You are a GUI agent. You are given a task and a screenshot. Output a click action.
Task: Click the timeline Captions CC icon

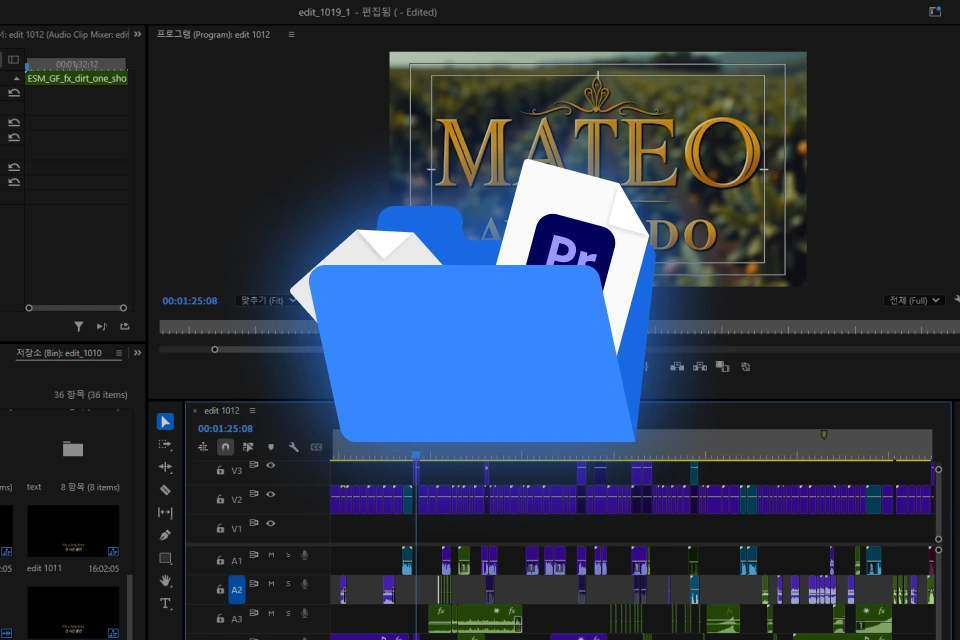[316, 447]
